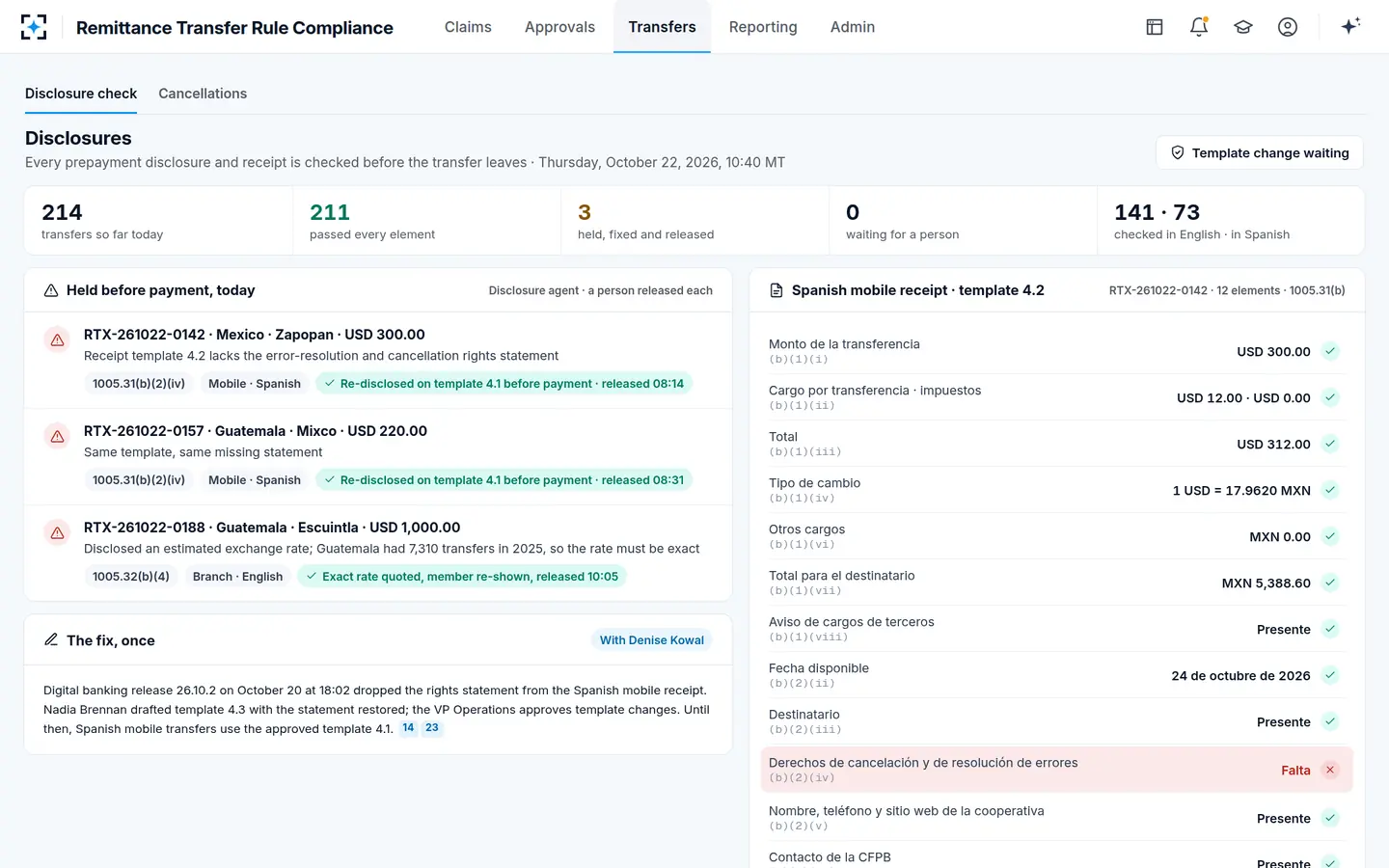This screenshot has height=868, width=1389.
Task: Open citation reference 23
Action: point(432,728)
